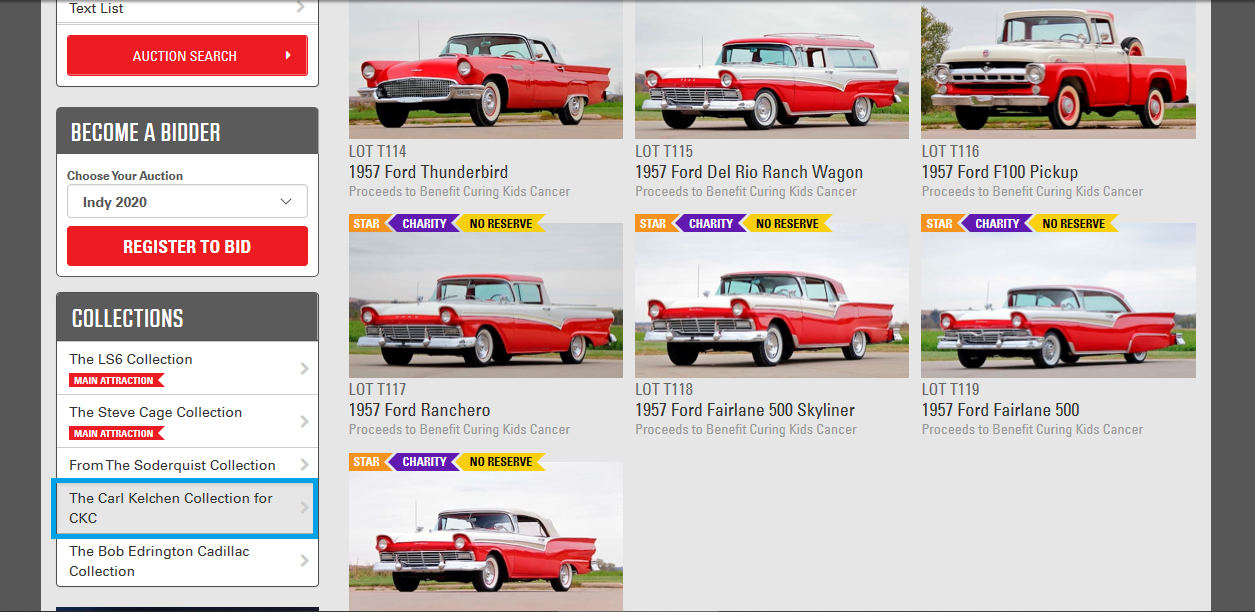Image resolution: width=1255 pixels, height=612 pixels.
Task: Open the 1957 Ford Ranchero photo
Action: pyautogui.click(x=486, y=300)
